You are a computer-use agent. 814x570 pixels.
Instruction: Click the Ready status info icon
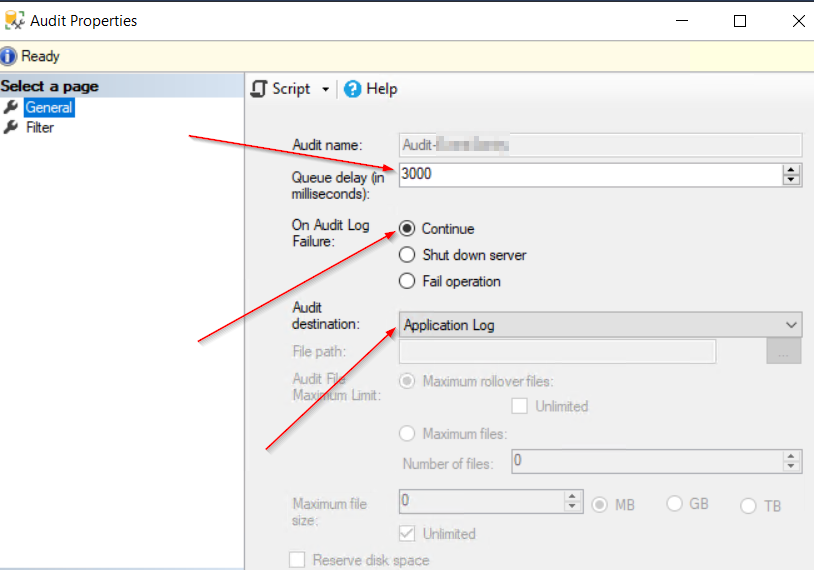point(9,57)
